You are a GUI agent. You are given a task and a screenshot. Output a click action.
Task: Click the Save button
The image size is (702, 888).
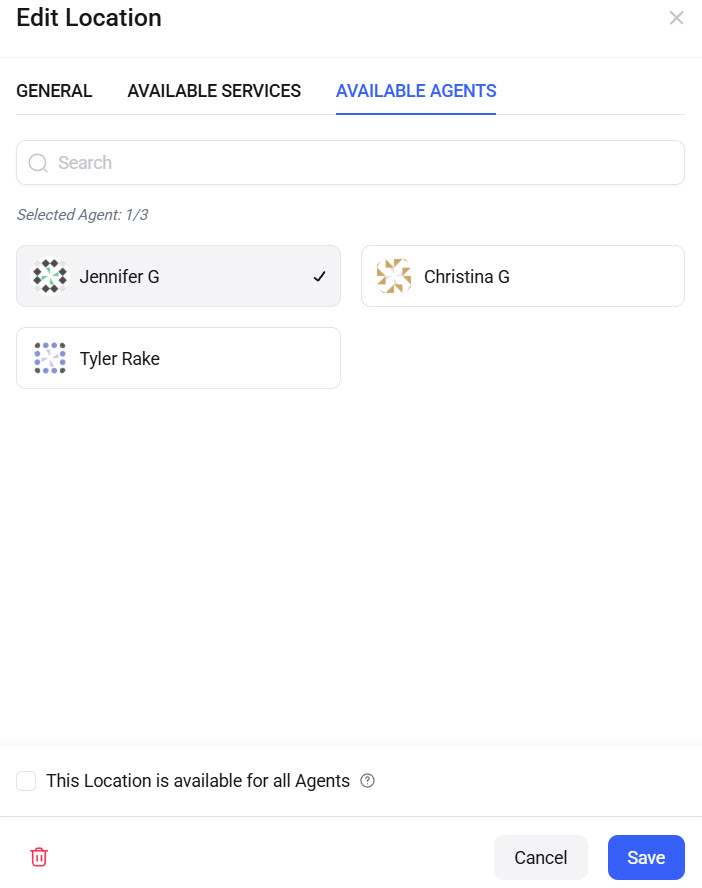pos(645,857)
